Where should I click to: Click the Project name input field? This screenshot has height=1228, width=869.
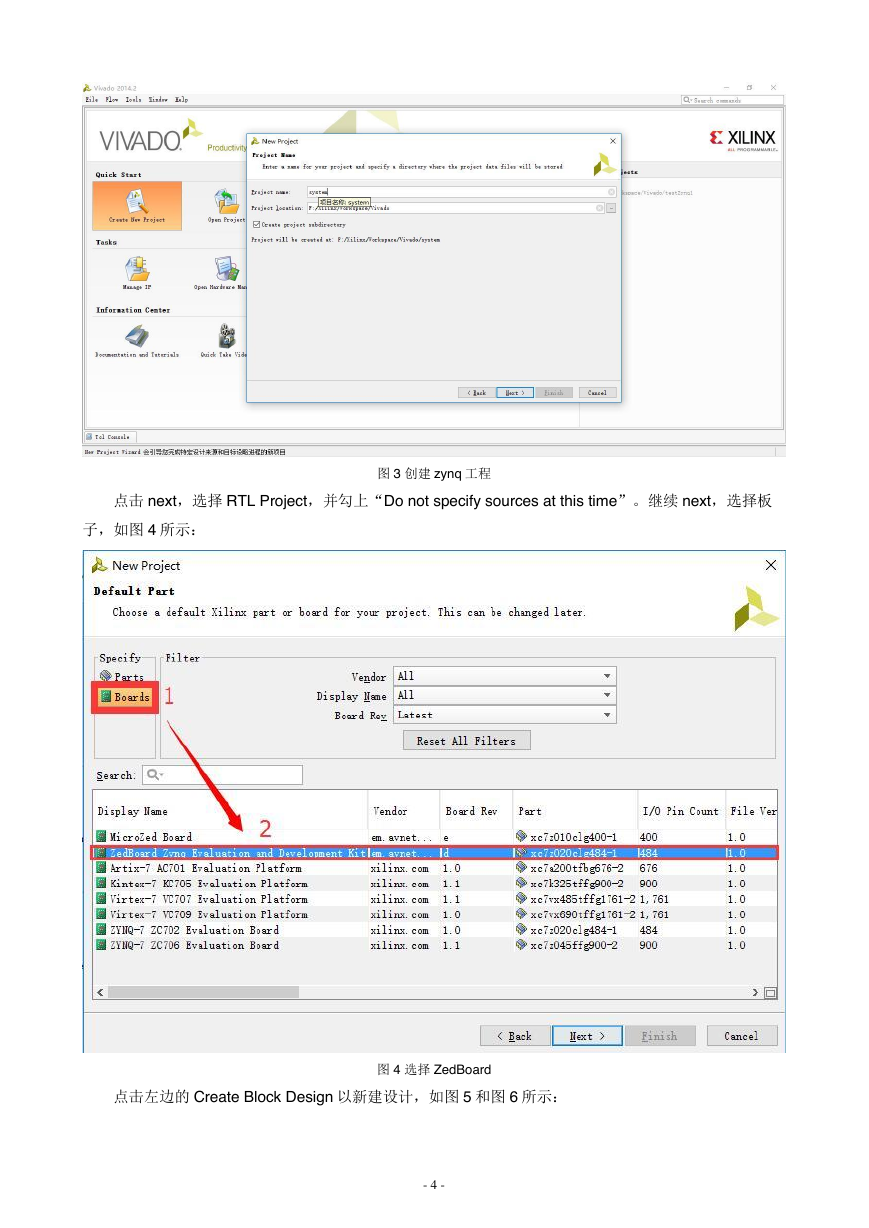tap(461, 192)
